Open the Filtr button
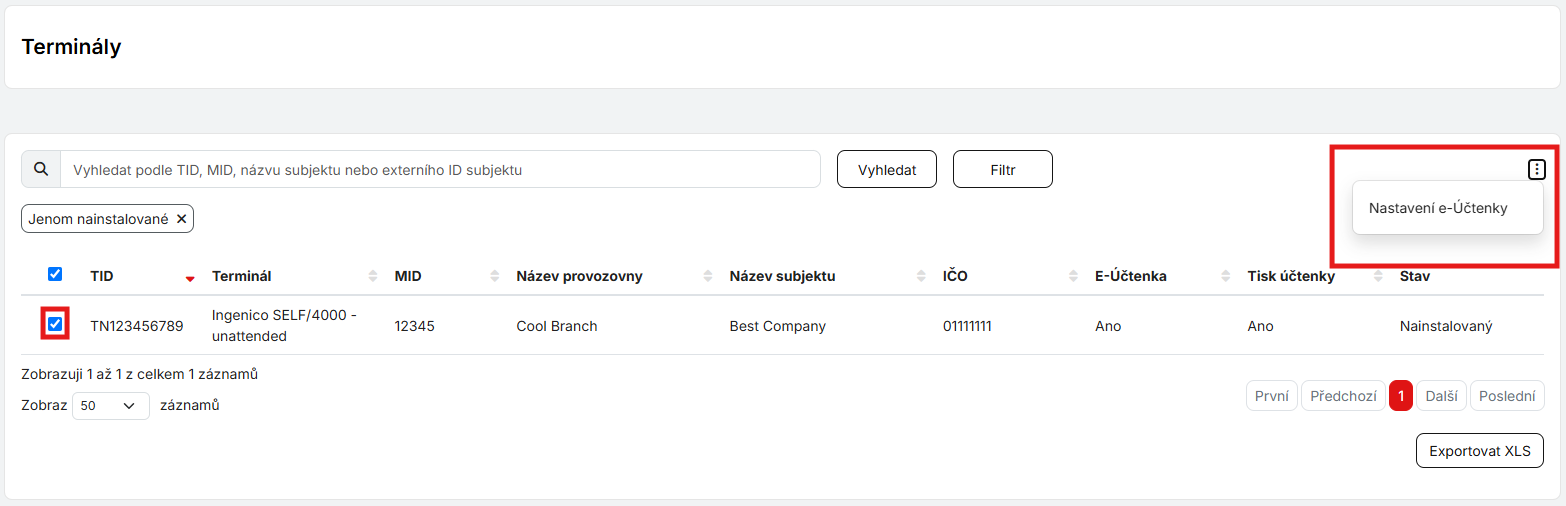This screenshot has height=506, width=1566. [x=1003, y=170]
